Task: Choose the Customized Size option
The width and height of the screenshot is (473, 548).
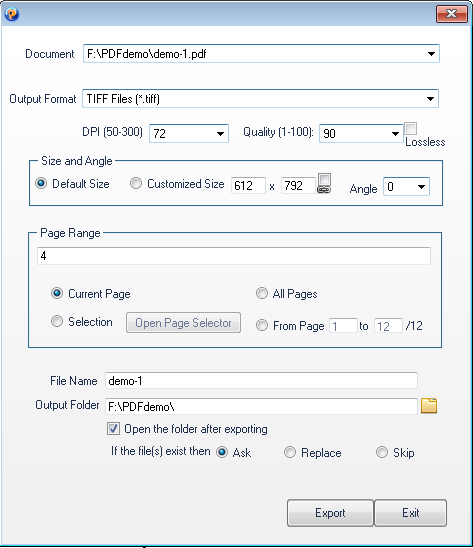Action: point(136,183)
